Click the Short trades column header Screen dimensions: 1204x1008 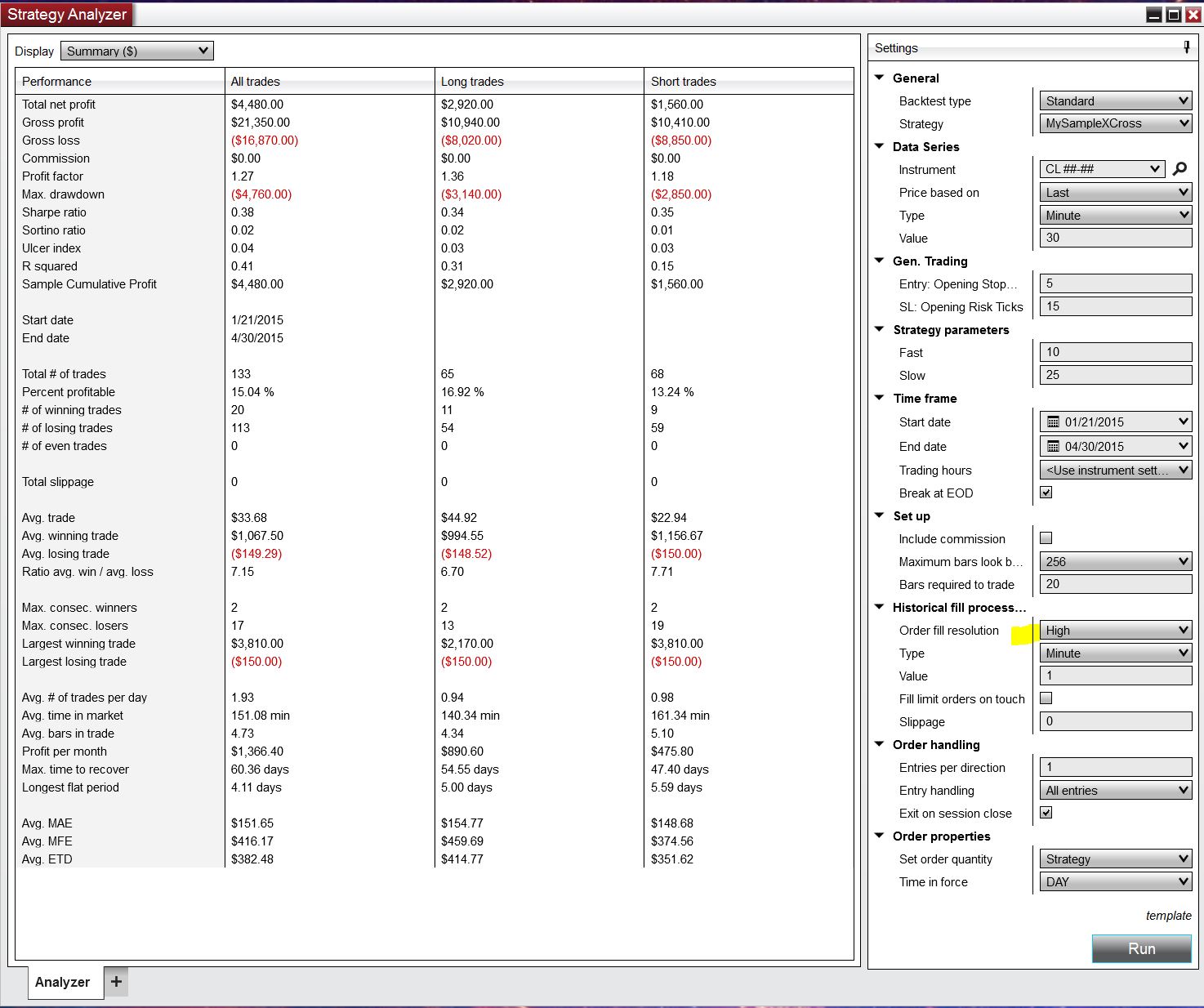pos(749,82)
